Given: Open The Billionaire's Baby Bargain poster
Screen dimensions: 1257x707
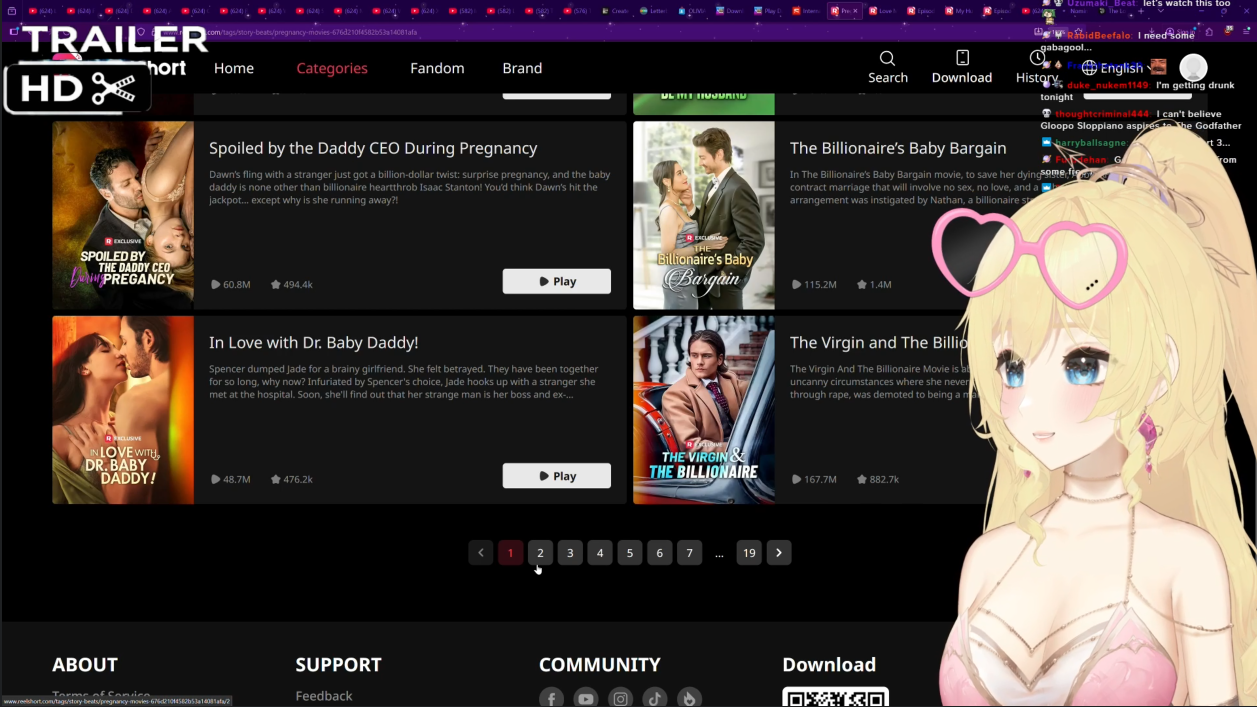Looking at the screenshot, I should click(704, 215).
